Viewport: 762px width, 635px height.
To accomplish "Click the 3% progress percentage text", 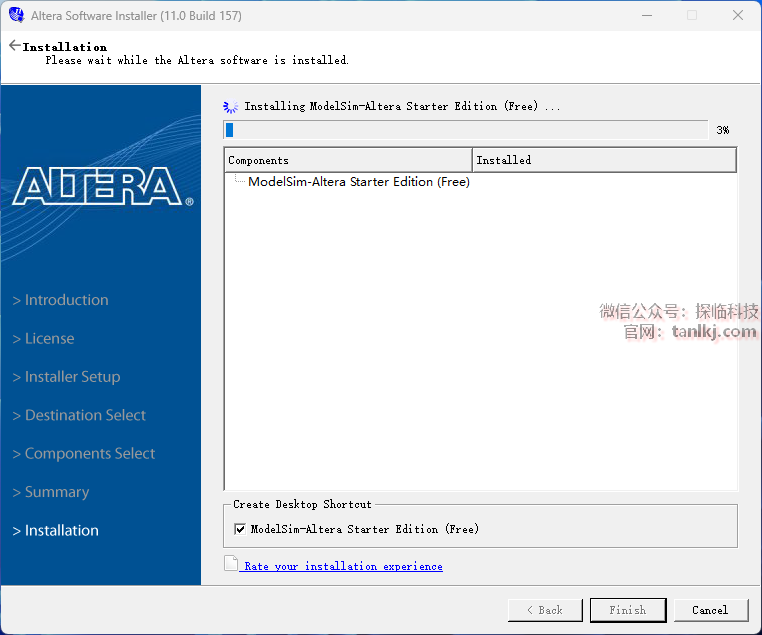I will pyautogui.click(x=723, y=130).
